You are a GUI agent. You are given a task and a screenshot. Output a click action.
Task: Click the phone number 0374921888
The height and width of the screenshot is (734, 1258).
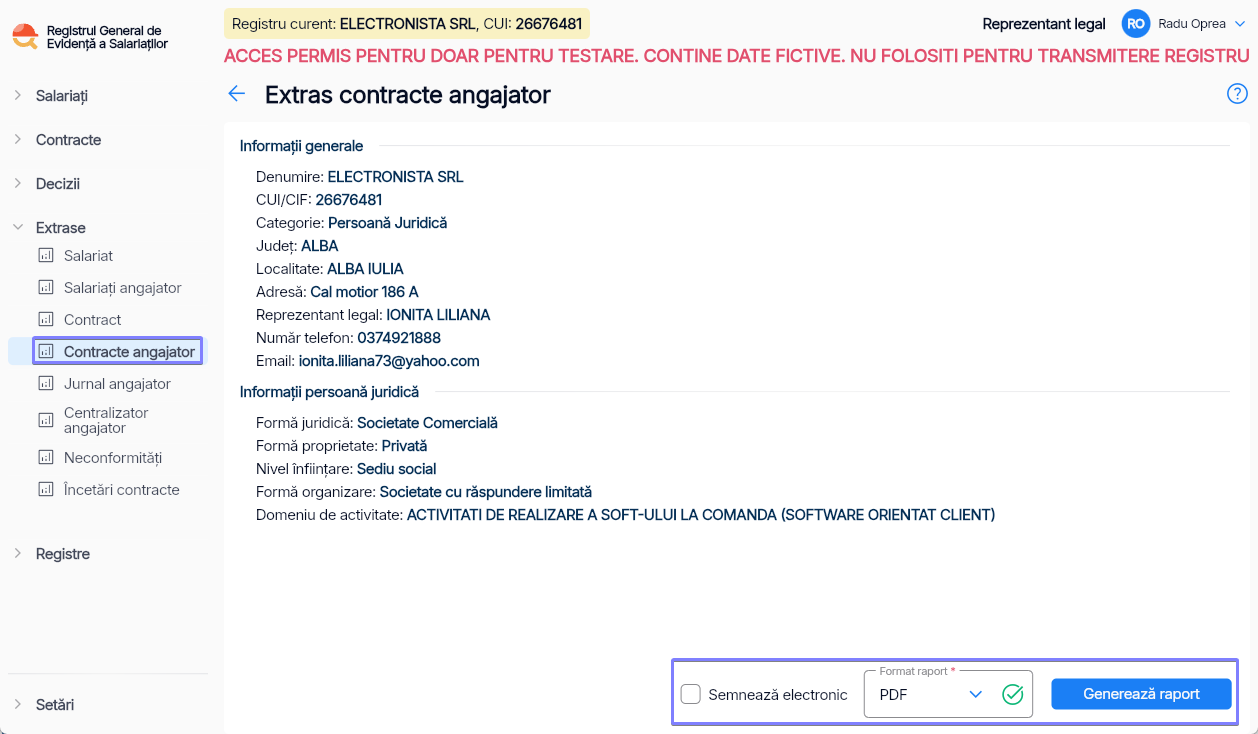(399, 338)
